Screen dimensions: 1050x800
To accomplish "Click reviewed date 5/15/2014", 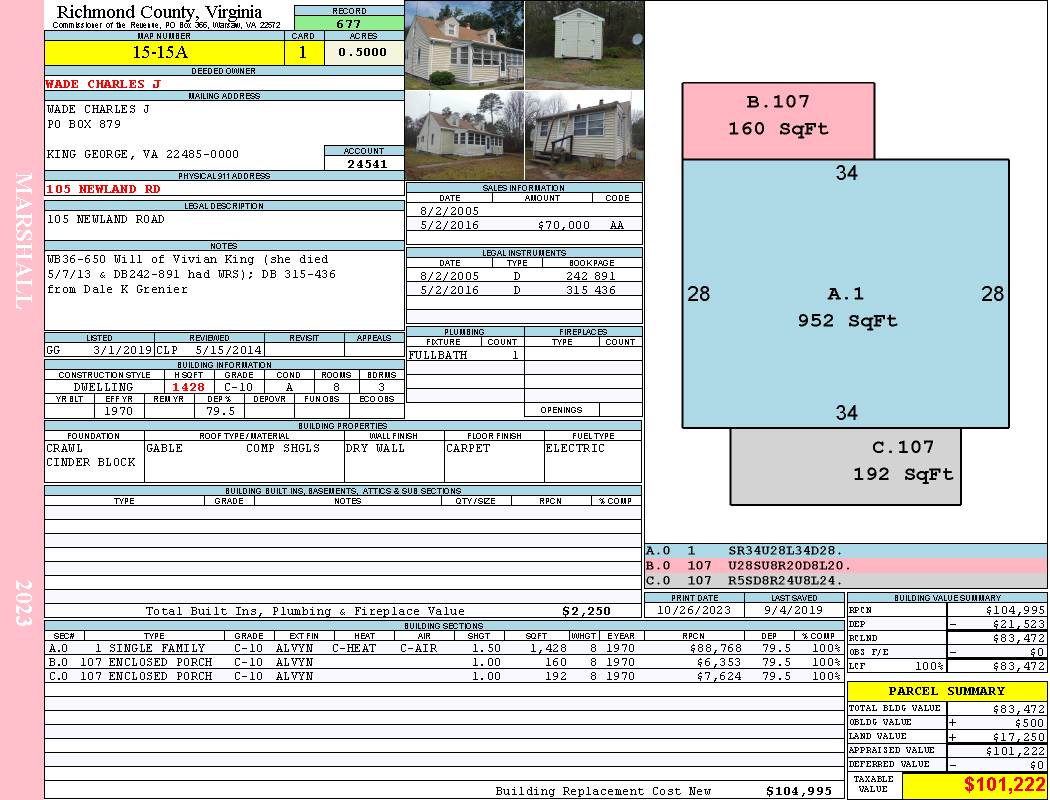I will tap(228, 350).
